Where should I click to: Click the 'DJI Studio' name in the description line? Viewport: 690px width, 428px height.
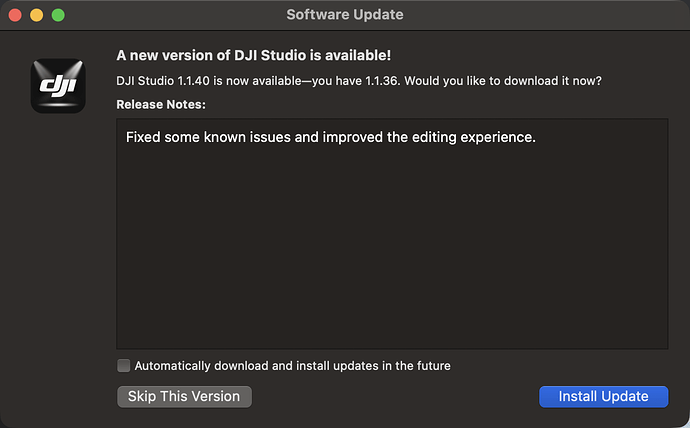pos(145,81)
